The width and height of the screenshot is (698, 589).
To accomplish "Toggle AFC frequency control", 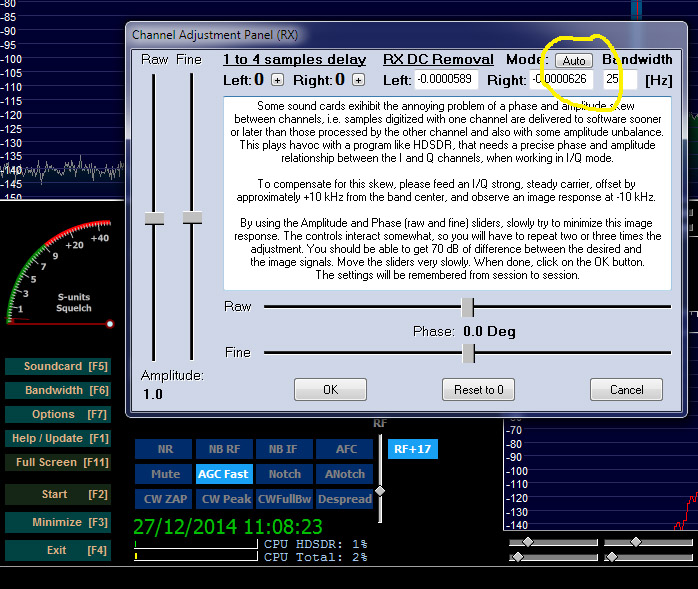I will [x=345, y=449].
